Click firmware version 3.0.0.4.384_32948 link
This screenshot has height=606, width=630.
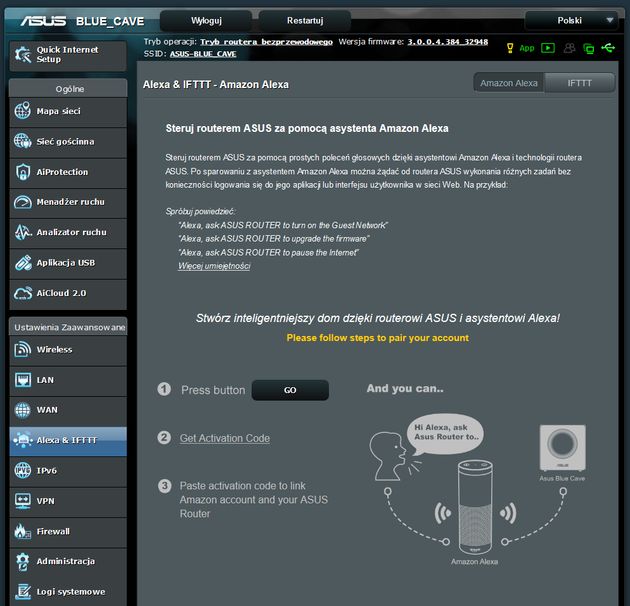(x=448, y=42)
